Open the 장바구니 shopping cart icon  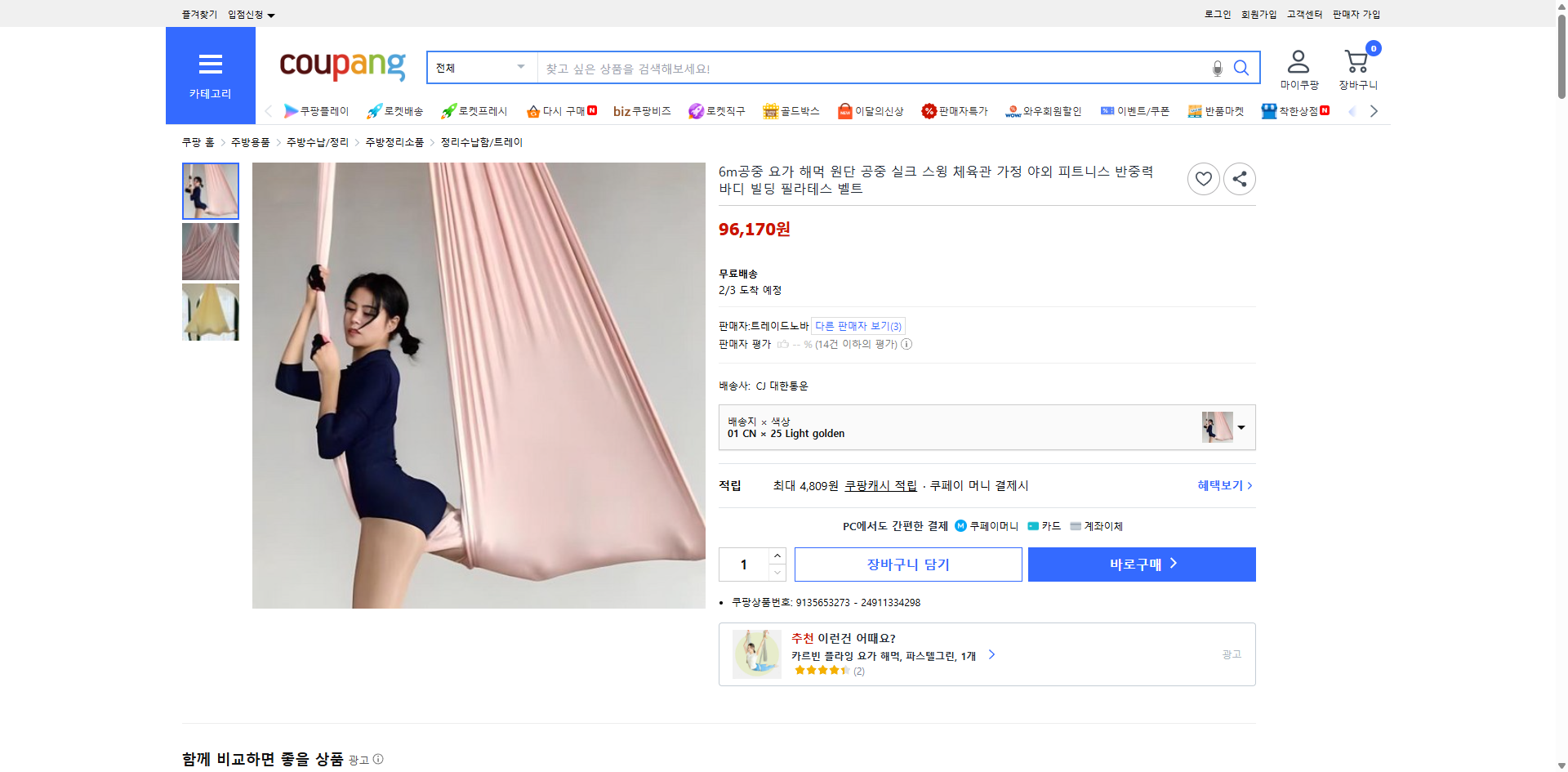coord(1356,60)
